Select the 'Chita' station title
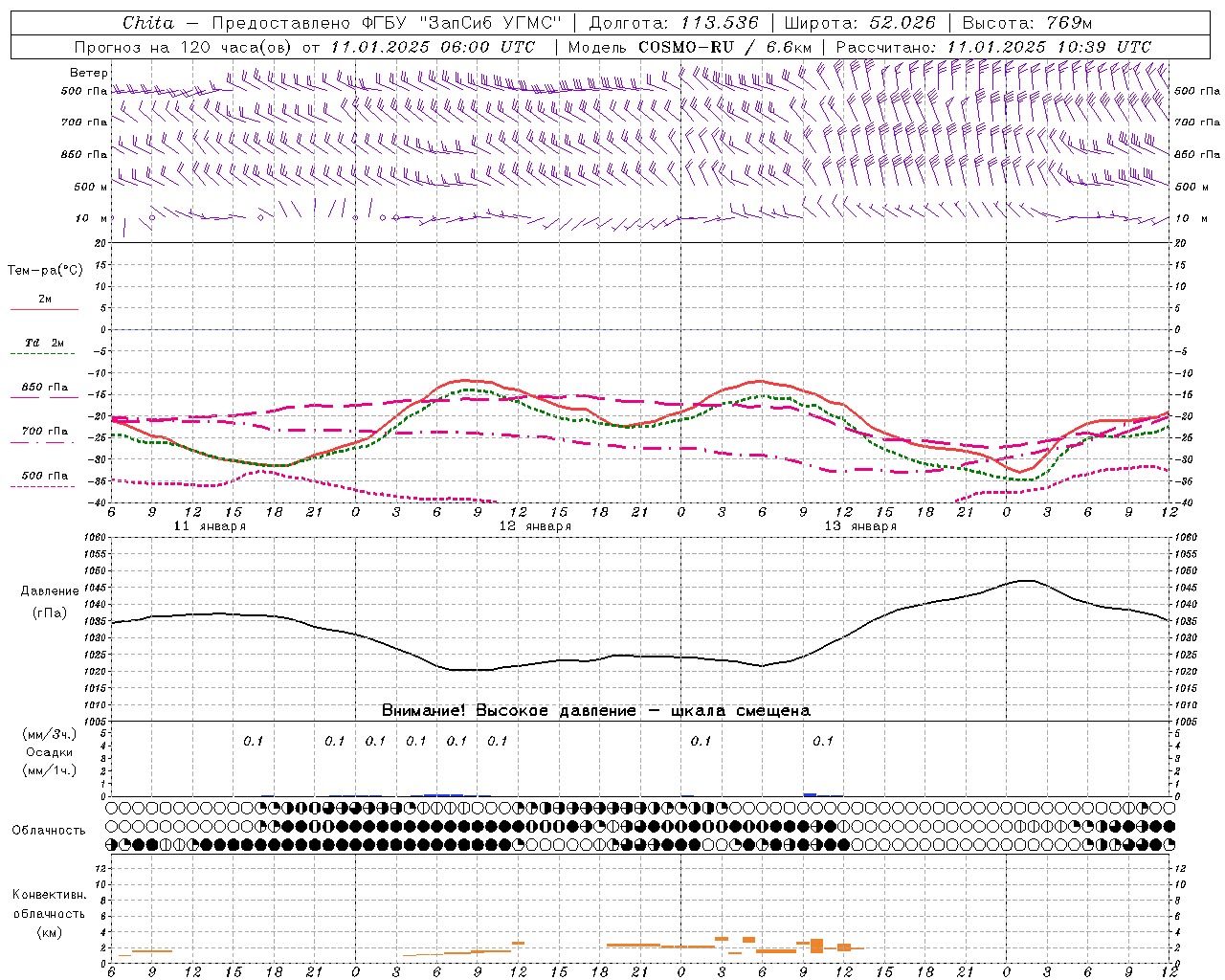 (x=148, y=22)
